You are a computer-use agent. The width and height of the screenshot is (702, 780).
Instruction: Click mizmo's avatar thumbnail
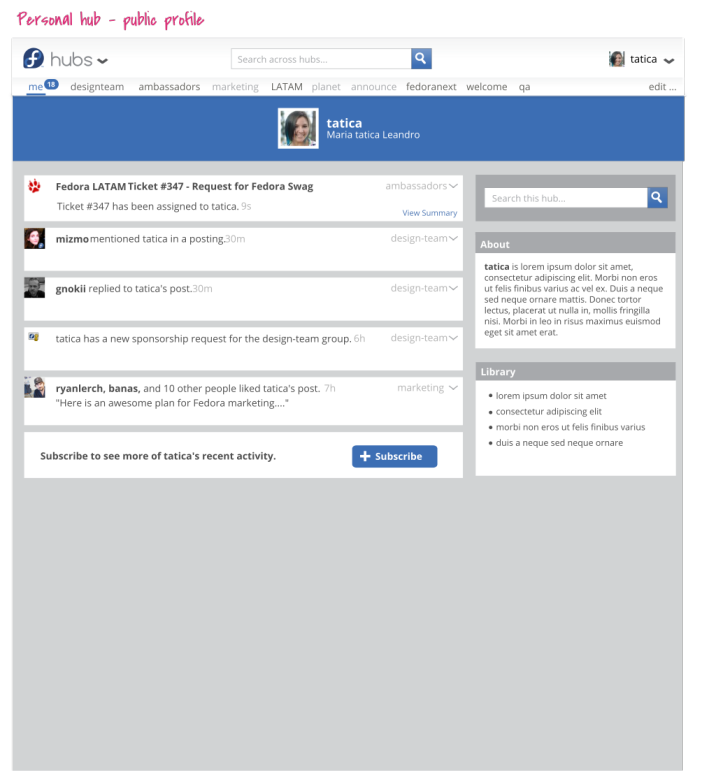tap(34, 239)
